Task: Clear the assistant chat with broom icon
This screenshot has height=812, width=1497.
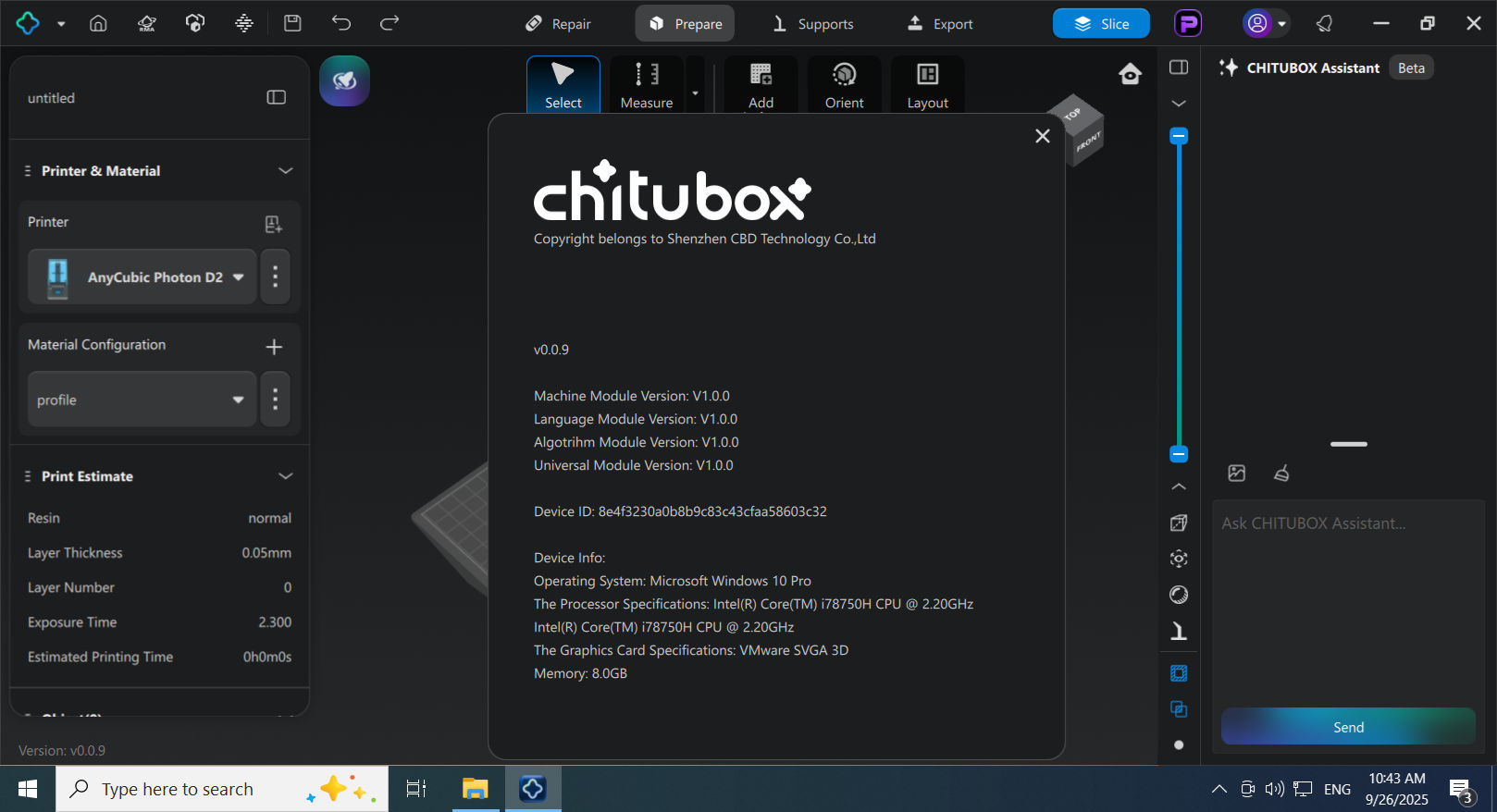Action: point(1281,474)
